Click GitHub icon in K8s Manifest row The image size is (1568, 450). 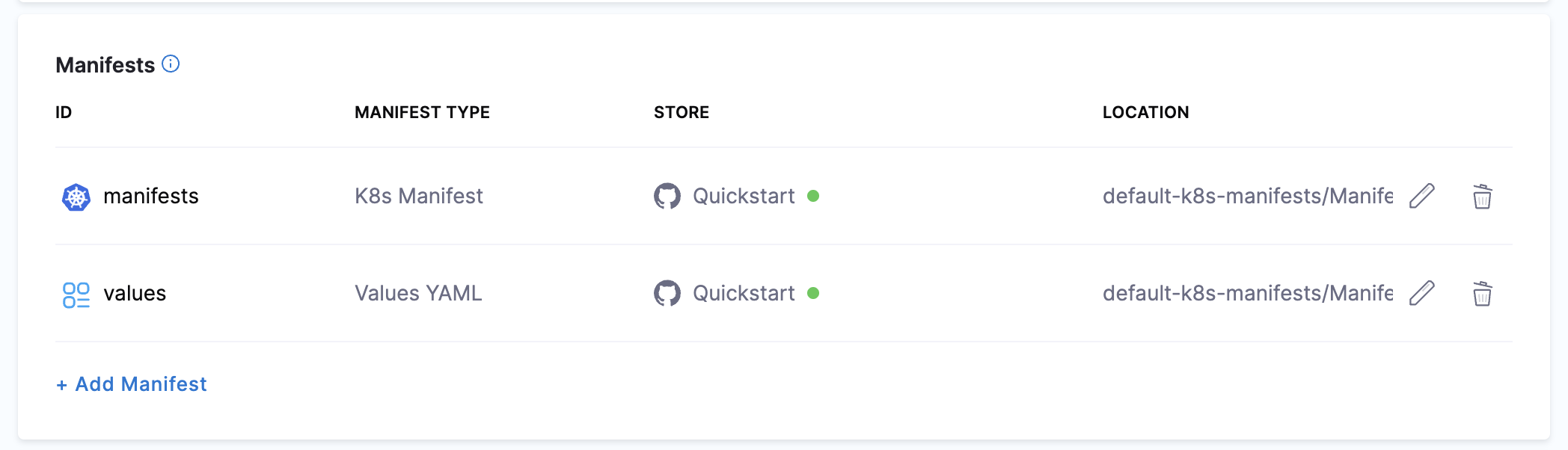point(667,196)
